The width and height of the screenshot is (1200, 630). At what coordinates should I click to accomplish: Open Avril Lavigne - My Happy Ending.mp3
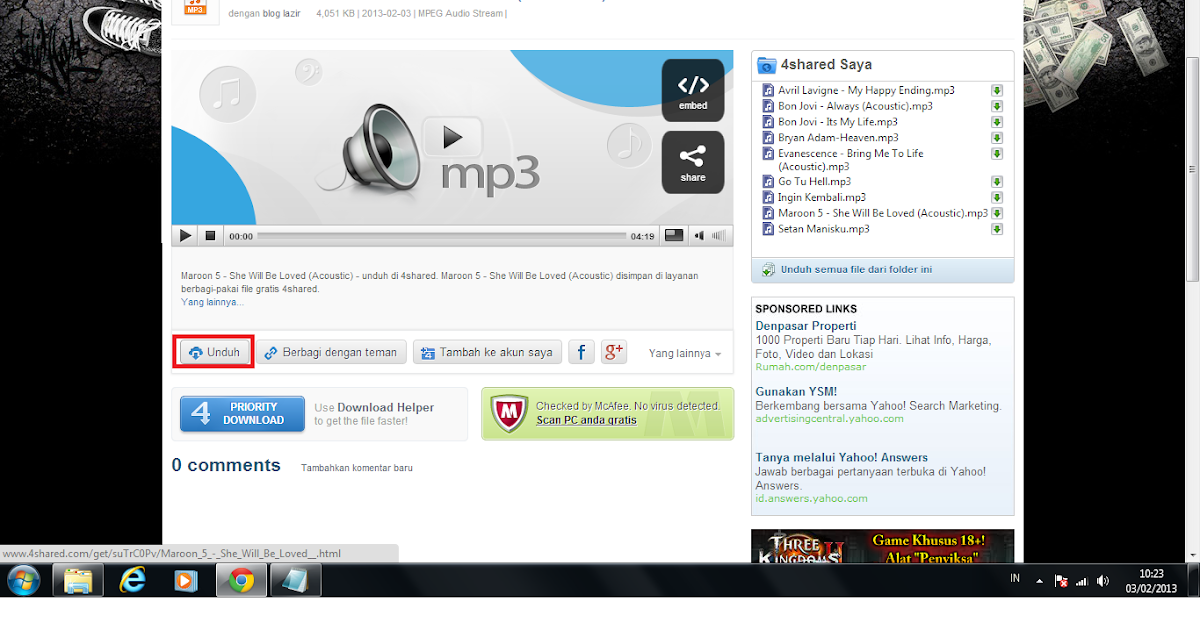click(x=866, y=90)
